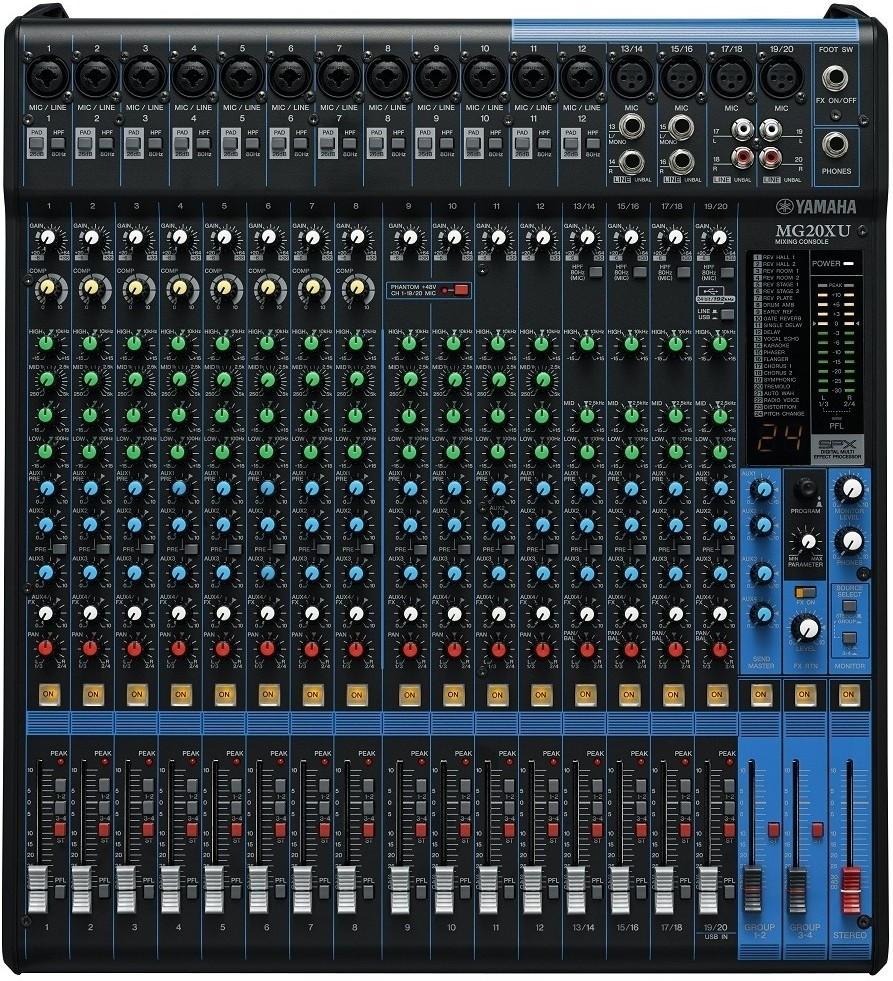Image resolution: width=893 pixels, height=981 pixels.
Task: Select the GROUP 3-4 monitor source
Action: 850,637
